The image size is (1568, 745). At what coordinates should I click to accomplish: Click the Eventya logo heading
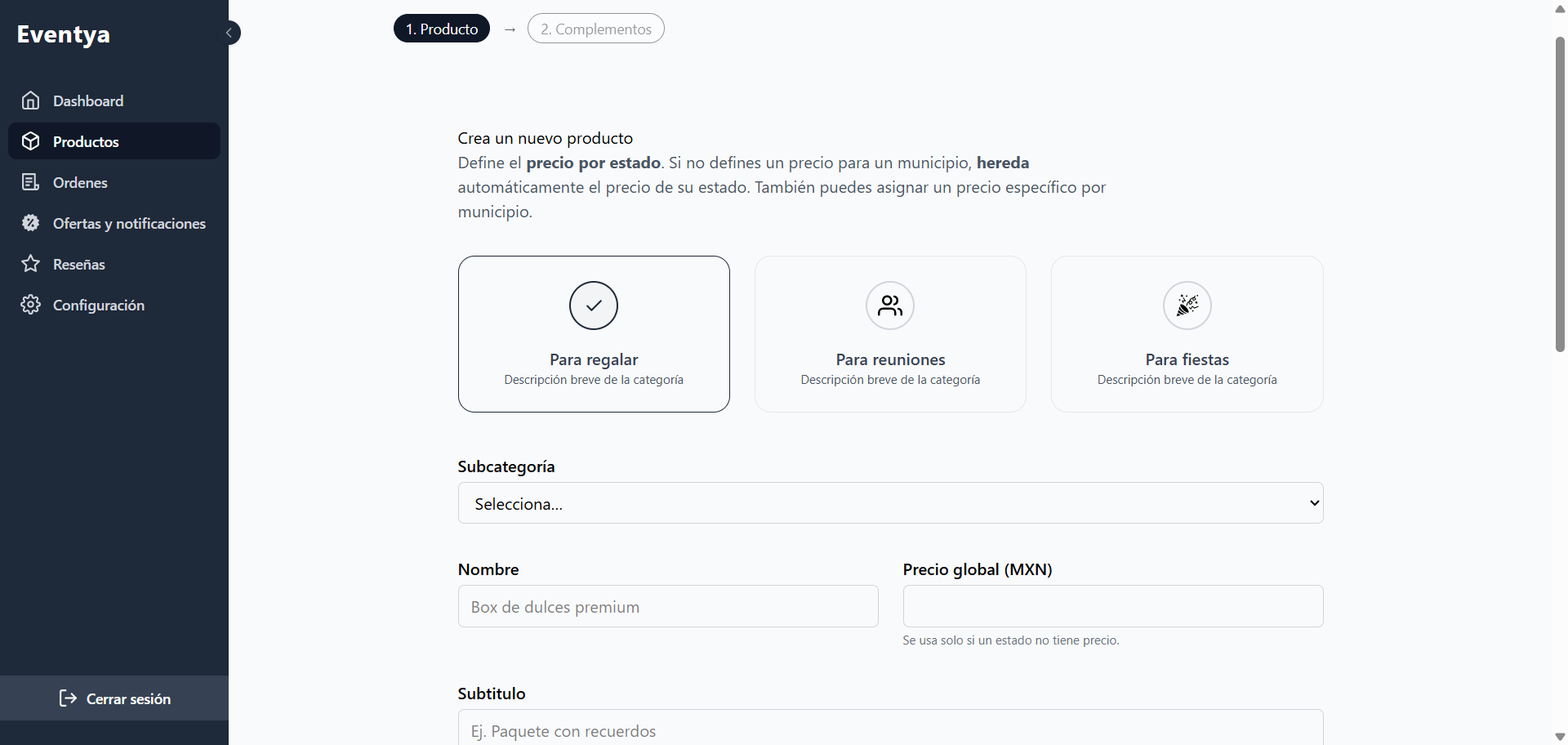tap(64, 33)
